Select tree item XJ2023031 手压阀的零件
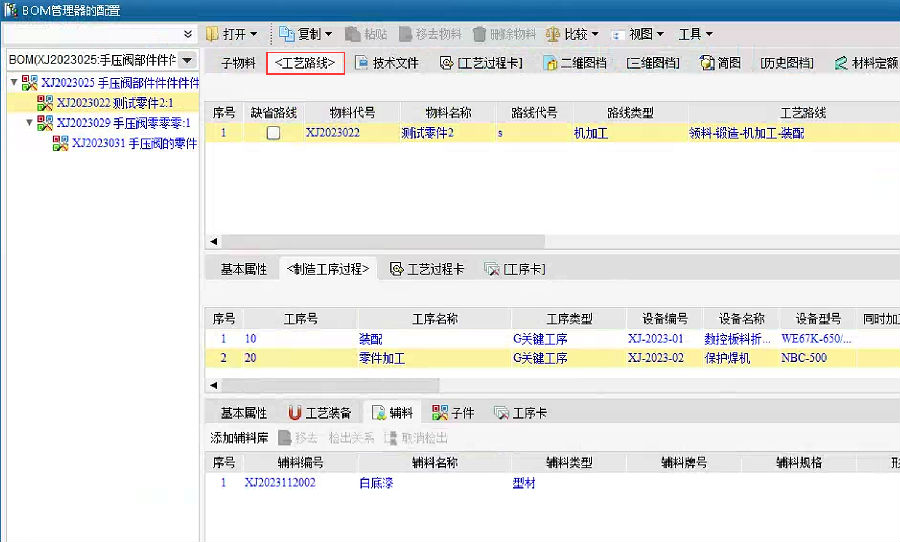This screenshot has width=900, height=542. (134, 143)
